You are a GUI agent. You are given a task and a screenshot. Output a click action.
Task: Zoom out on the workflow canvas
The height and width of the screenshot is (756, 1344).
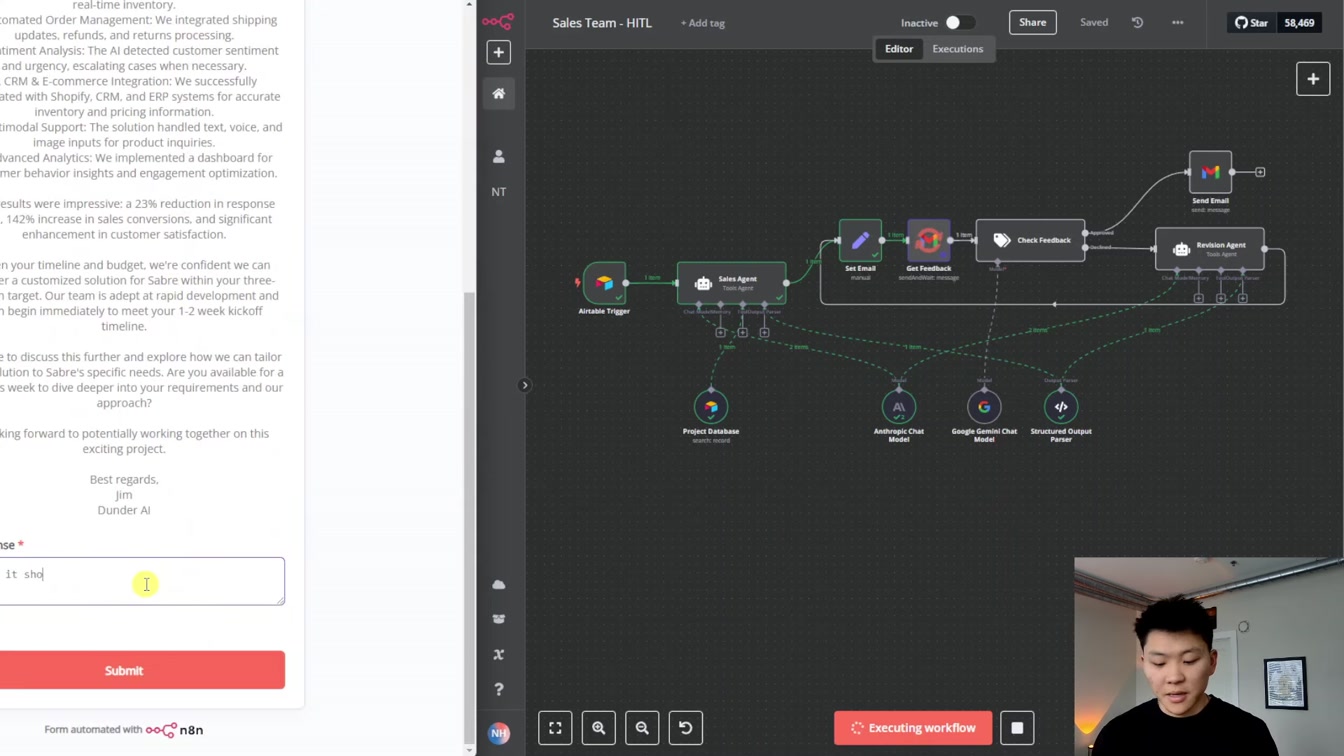(x=642, y=728)
